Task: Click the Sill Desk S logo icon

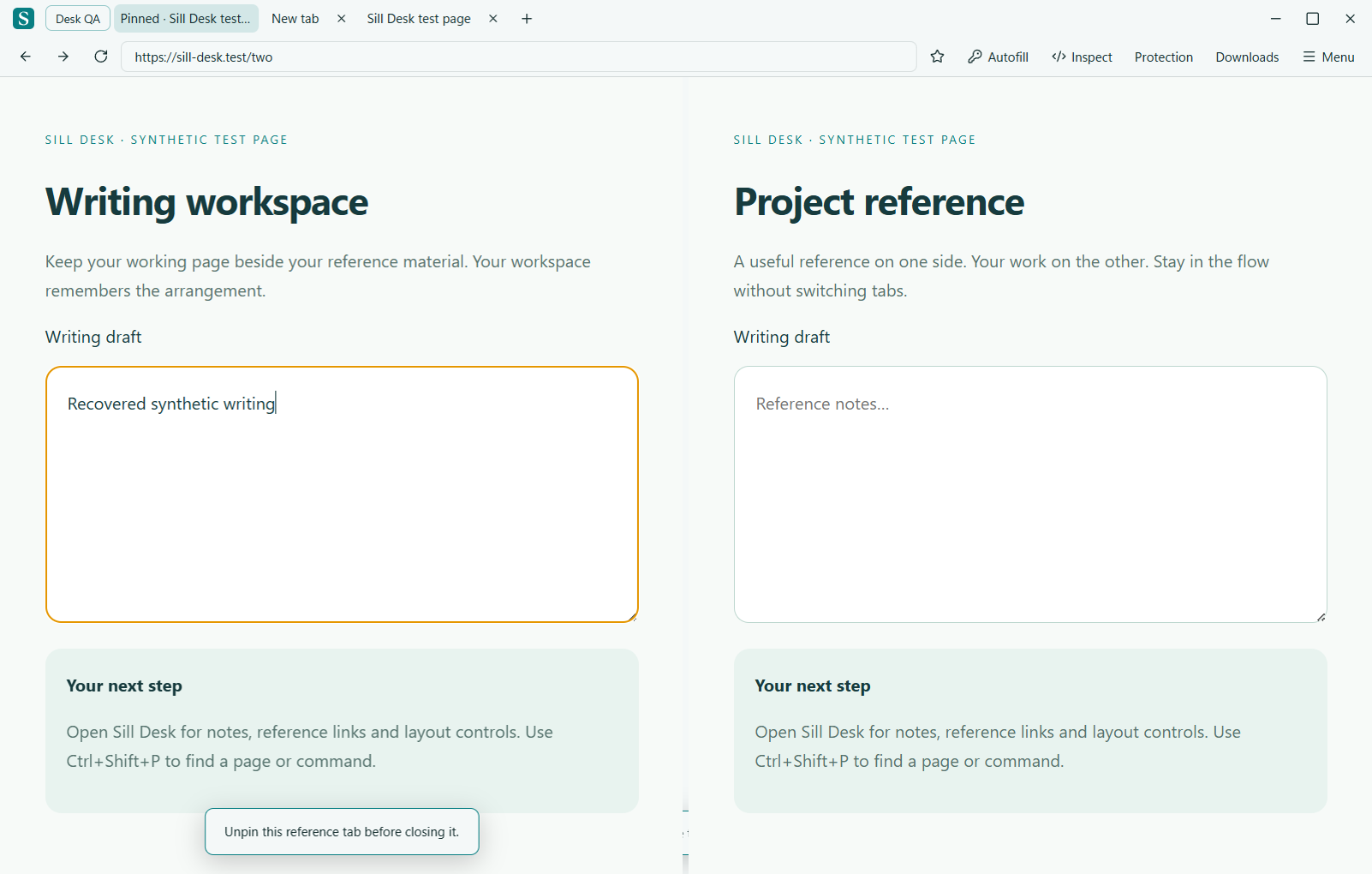Action: click(x=24, y=18)
